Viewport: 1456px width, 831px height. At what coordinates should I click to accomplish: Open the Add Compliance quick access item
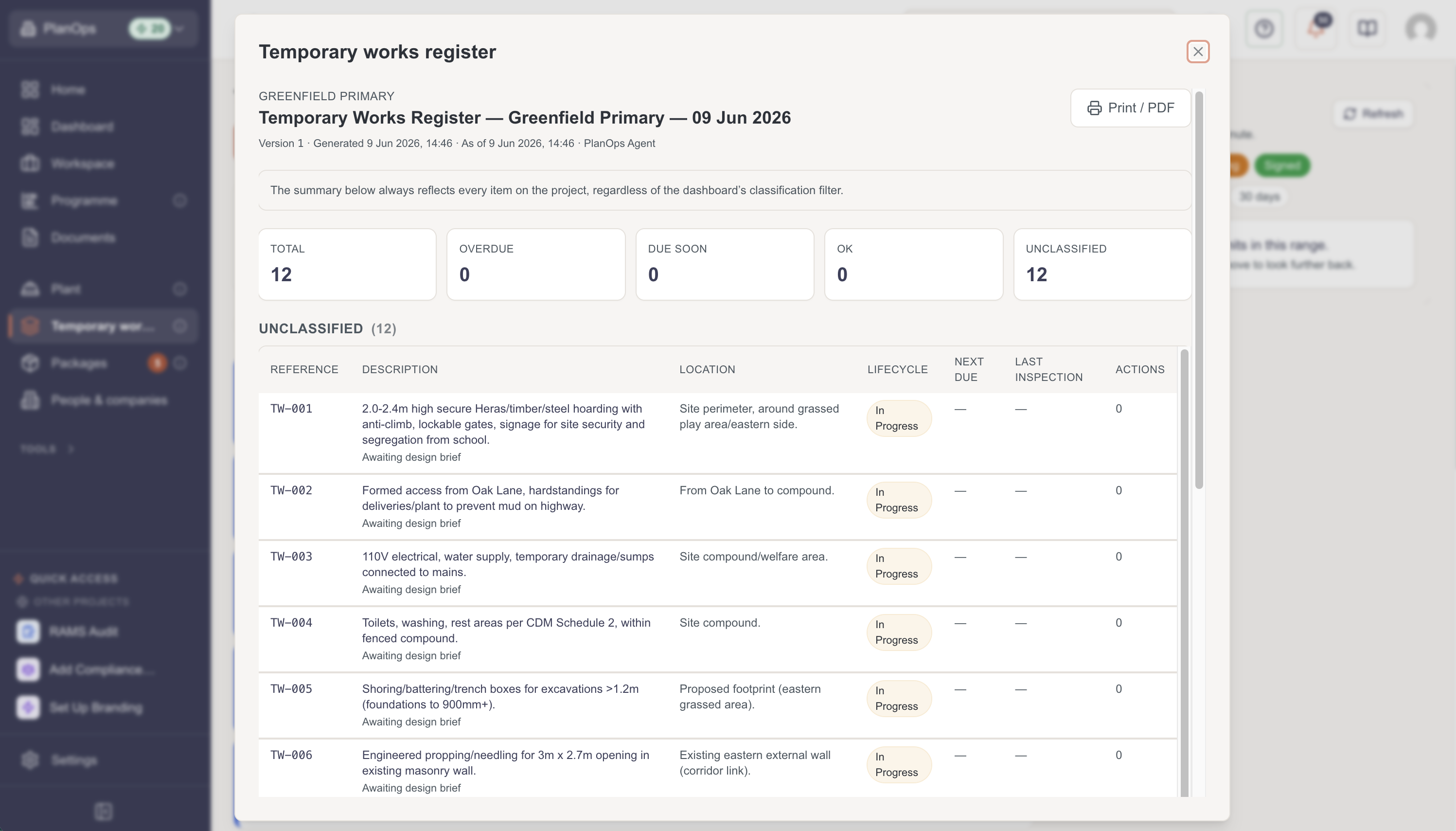(103, 669)
